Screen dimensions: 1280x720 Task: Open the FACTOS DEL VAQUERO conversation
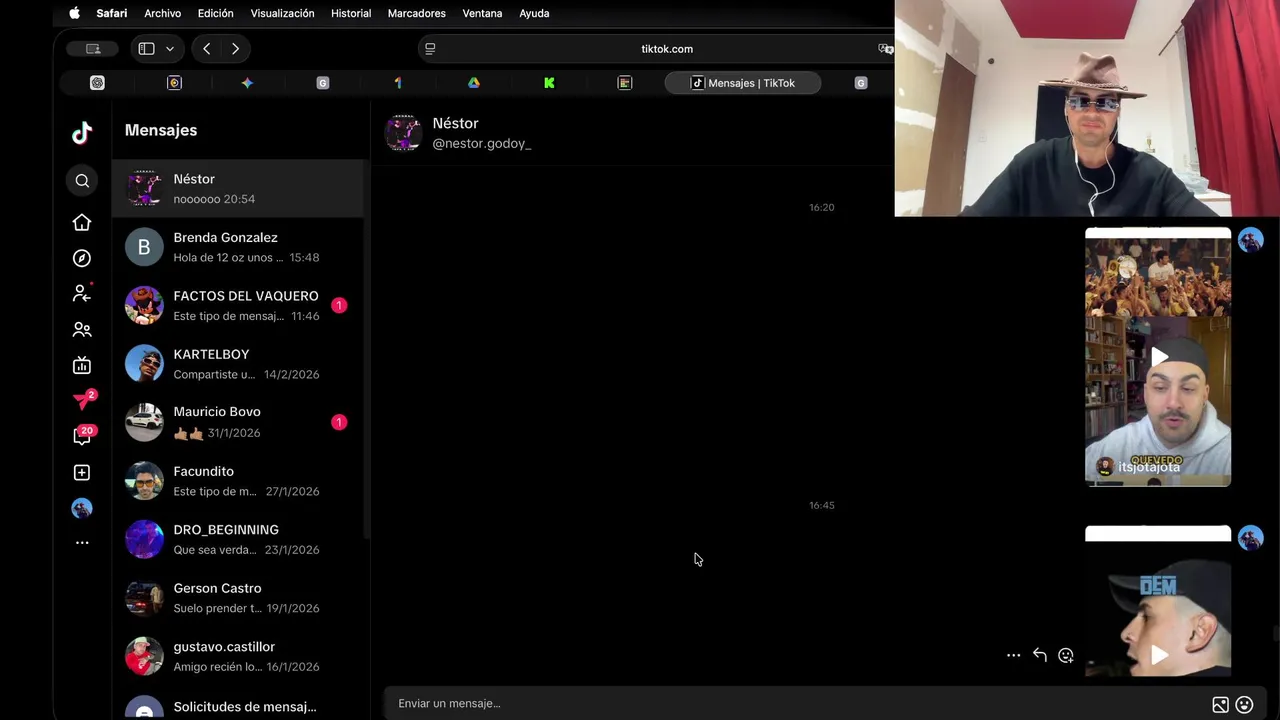tap(238, 305)
